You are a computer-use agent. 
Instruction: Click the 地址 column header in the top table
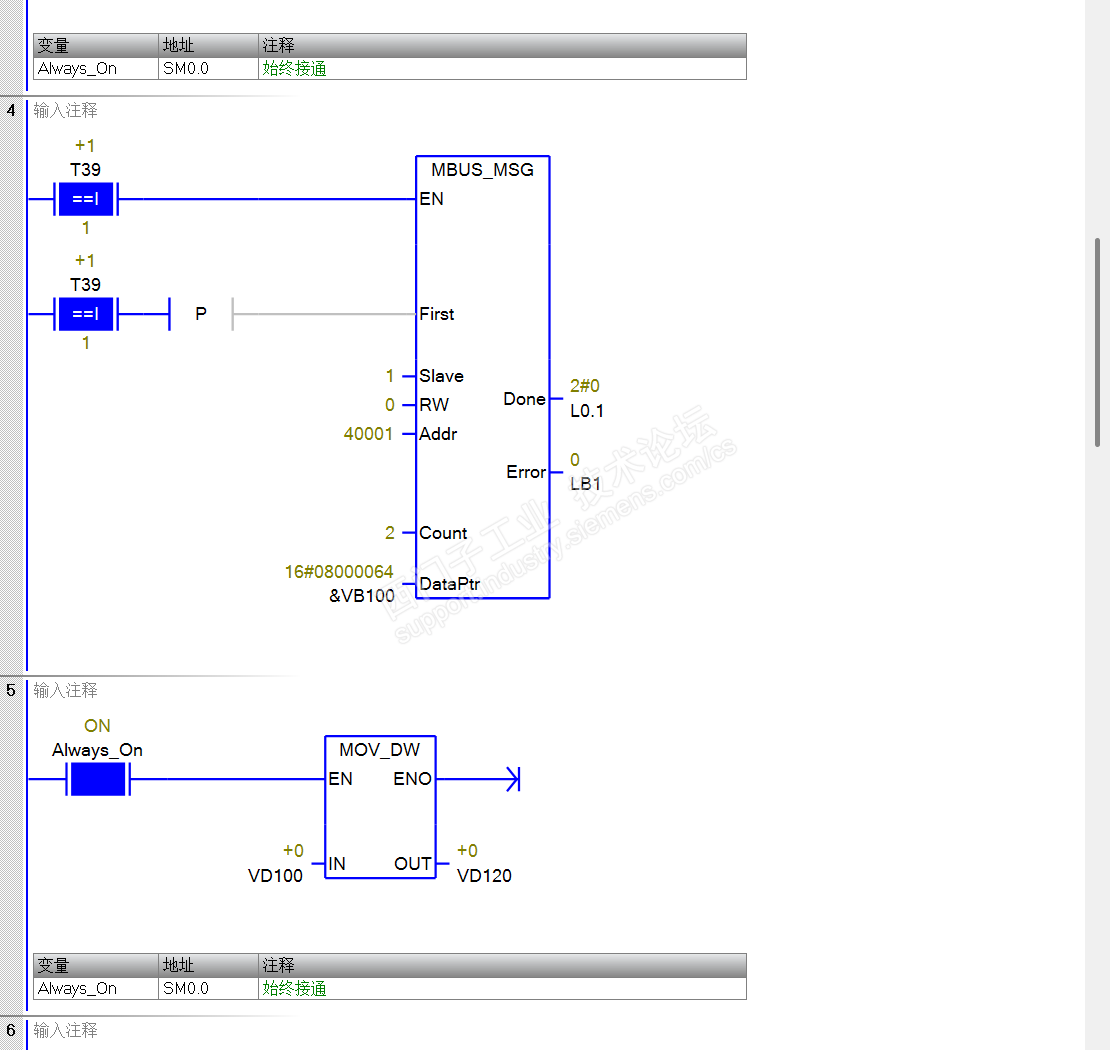[208, 45]
